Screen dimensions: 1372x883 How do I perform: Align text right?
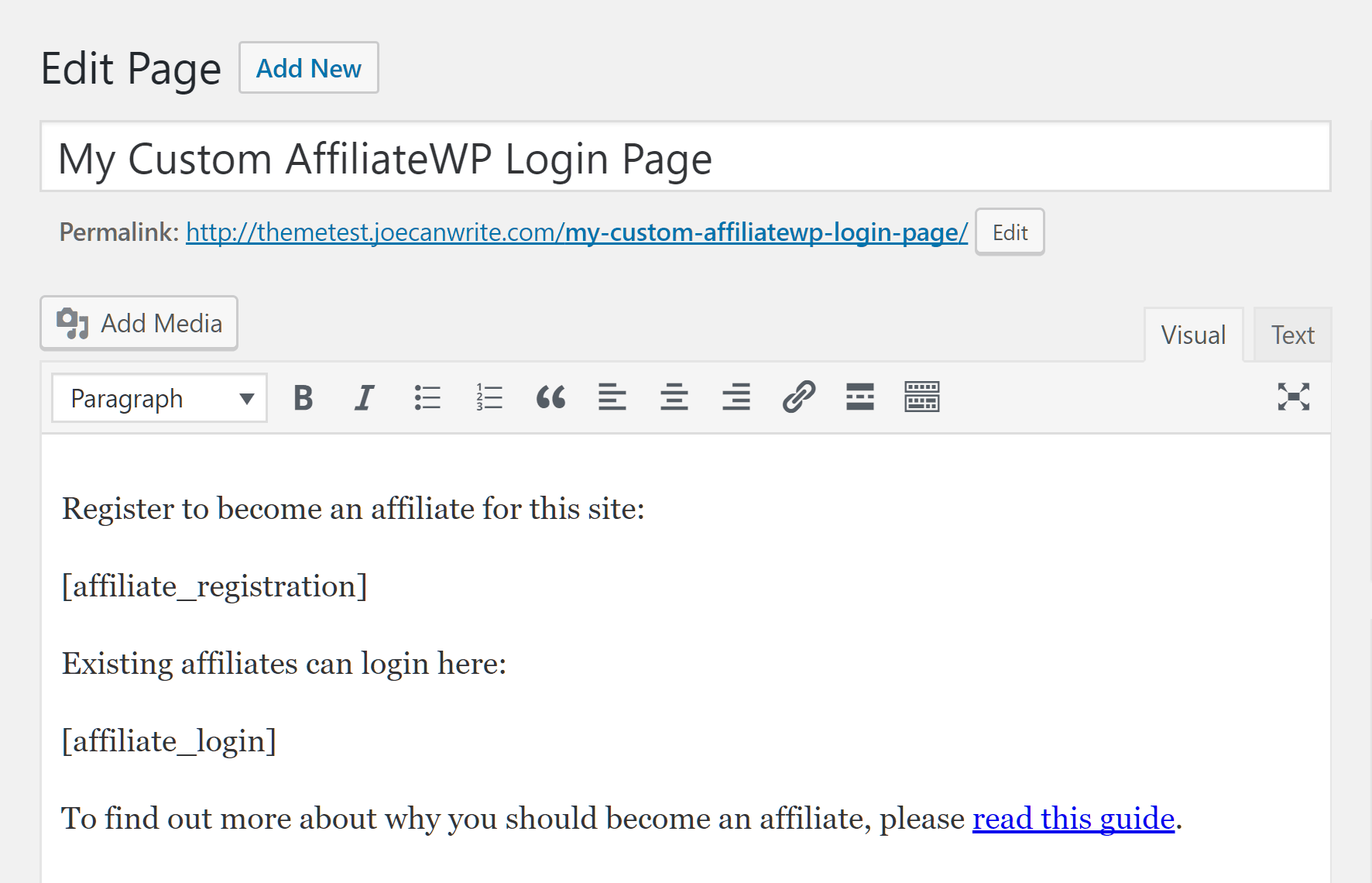coord(736,397)
